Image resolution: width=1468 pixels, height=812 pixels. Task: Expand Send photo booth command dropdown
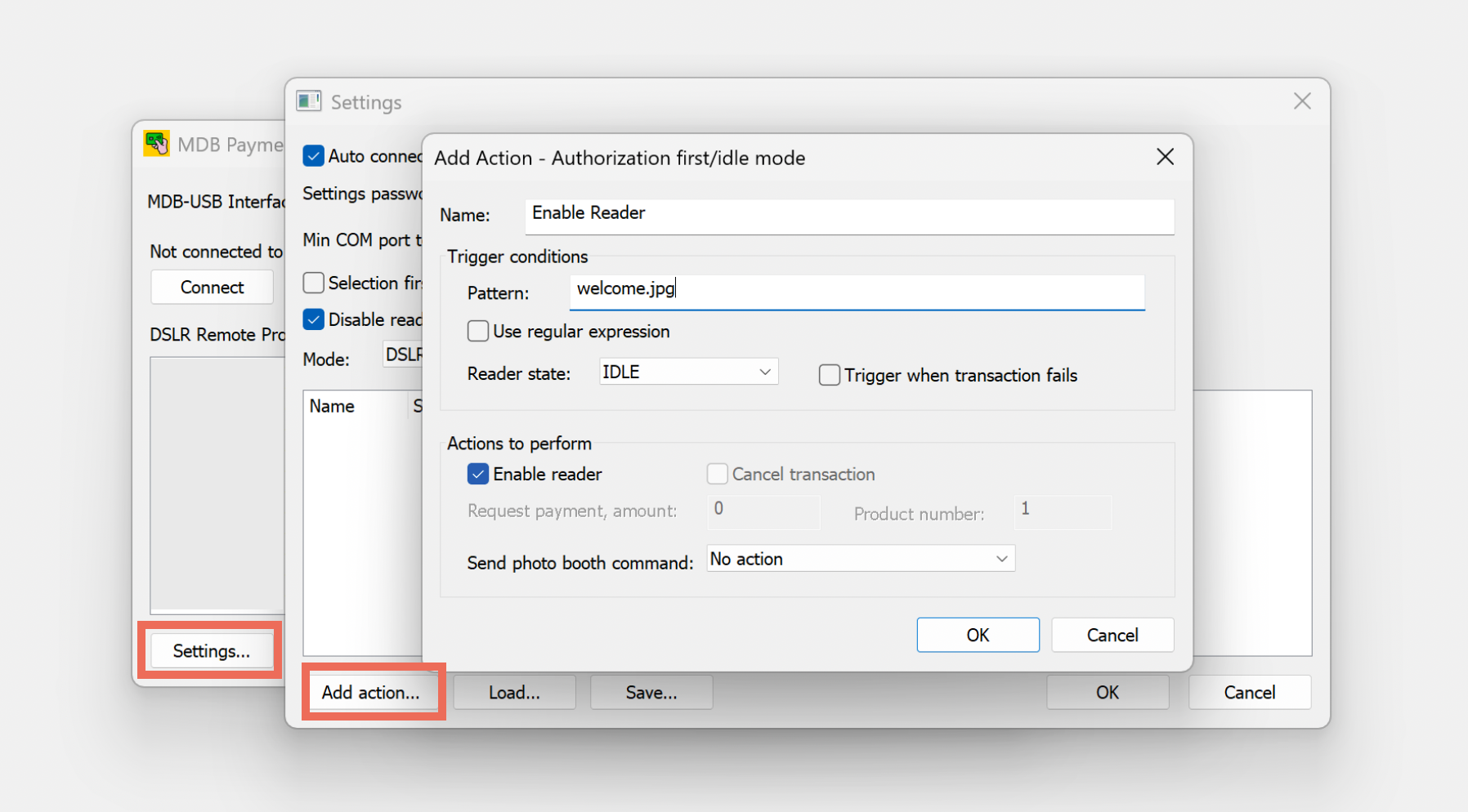pos(860,560)
